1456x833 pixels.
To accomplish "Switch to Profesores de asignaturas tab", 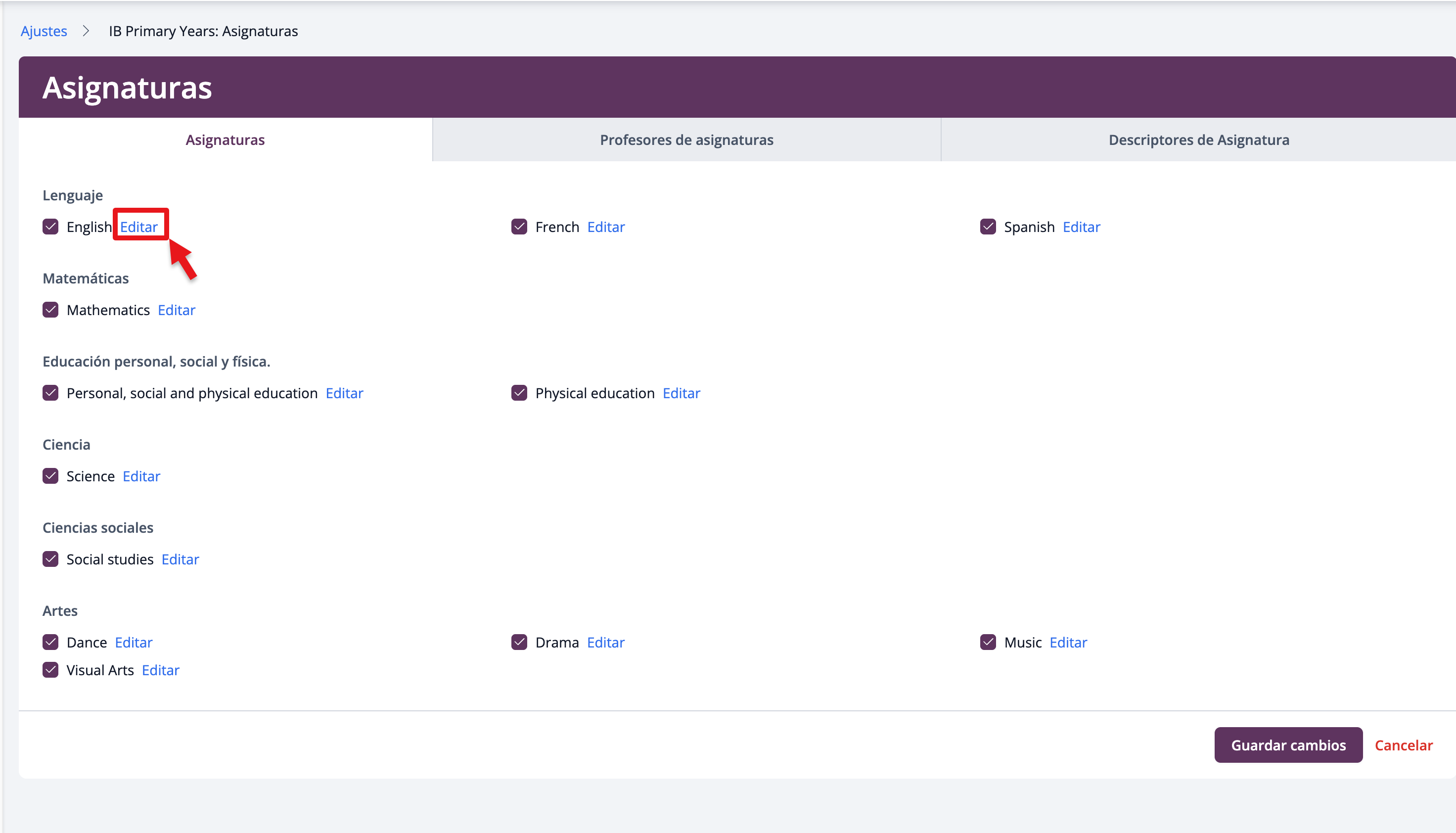I will 685,139.
